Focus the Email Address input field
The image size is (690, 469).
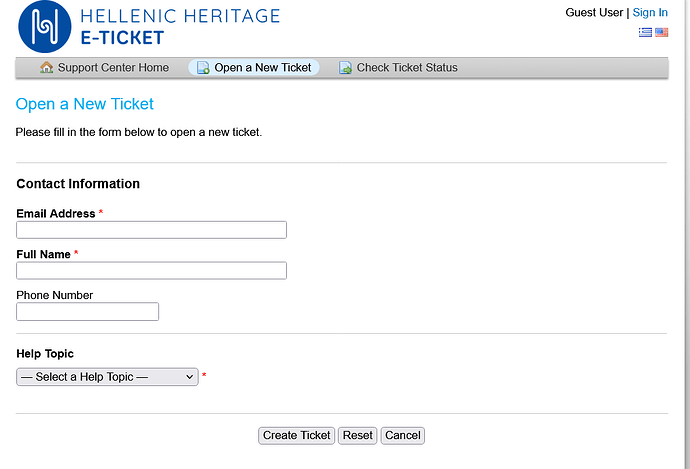click(x=151, y=230)
